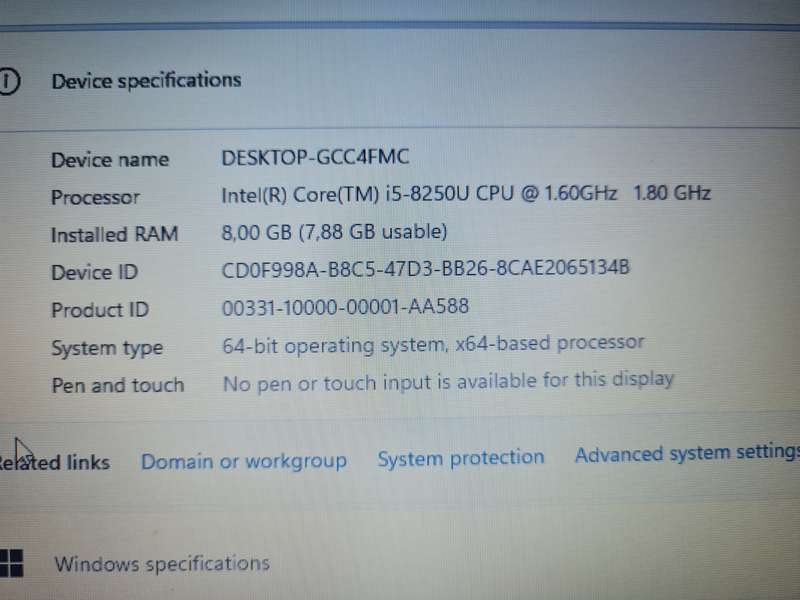Select the Windows specifications heading
Screen dimensions: 800x600
[162, 564]
